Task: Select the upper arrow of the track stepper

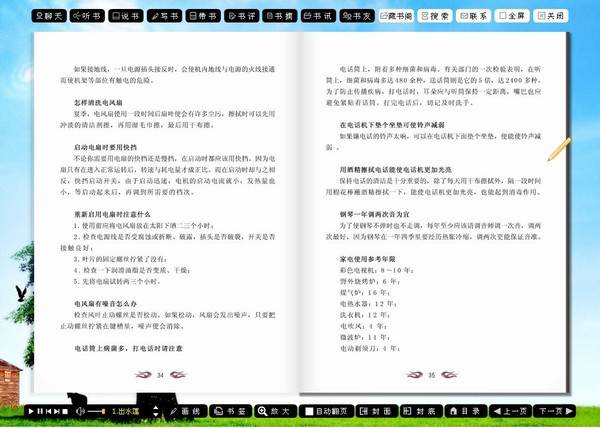Action: (156, 408)
